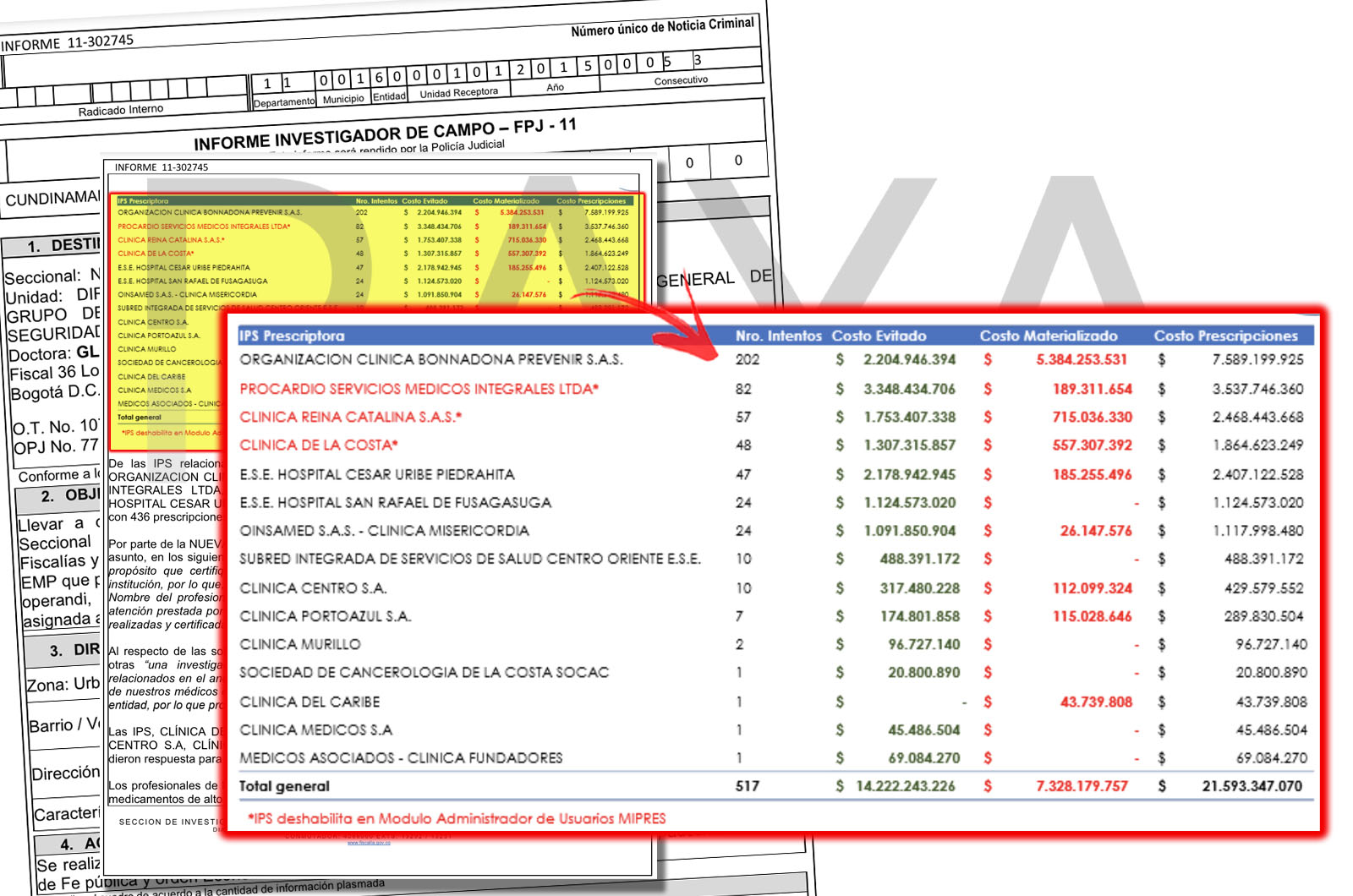Select '429.579.552' in enlarged table
Image resolution: width=1353 pixels, height=896 pixels.
(x=1264, y=587)
